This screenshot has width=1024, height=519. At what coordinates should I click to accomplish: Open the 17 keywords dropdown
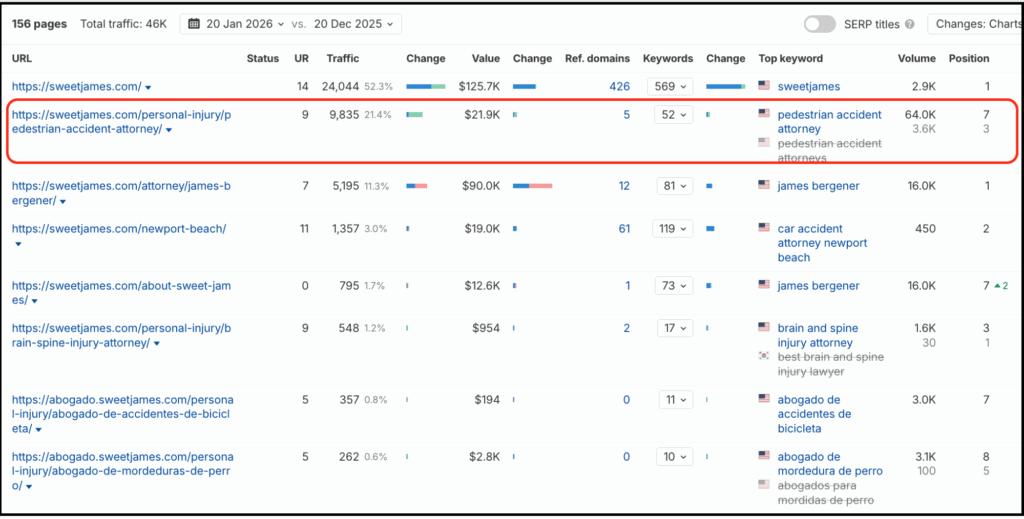click(x=675, y=328)
